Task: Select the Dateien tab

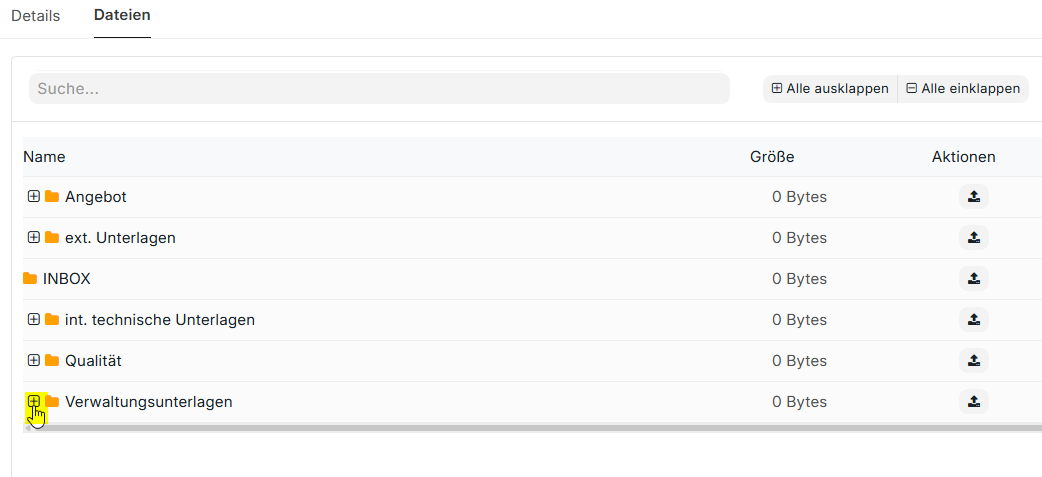Action: [x=122, y=16]
